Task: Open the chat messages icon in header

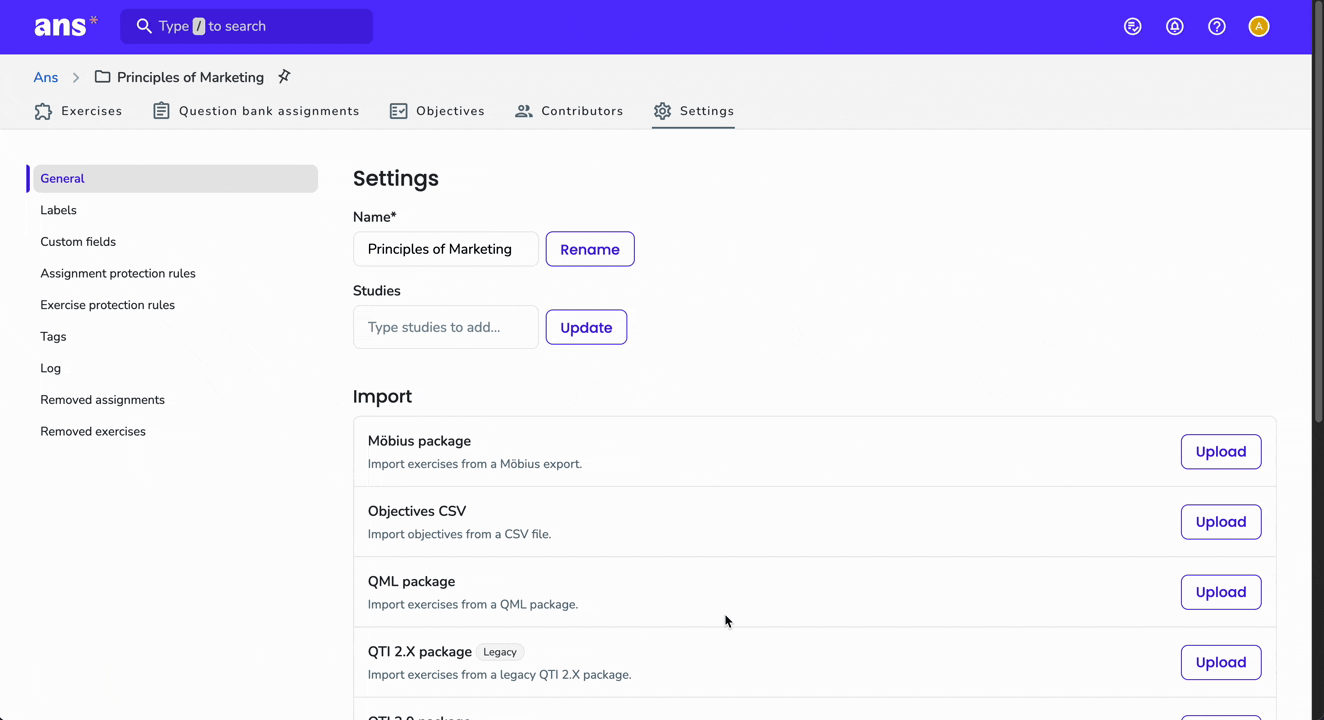Action: pyautogui.click(x=1132, y=27)
